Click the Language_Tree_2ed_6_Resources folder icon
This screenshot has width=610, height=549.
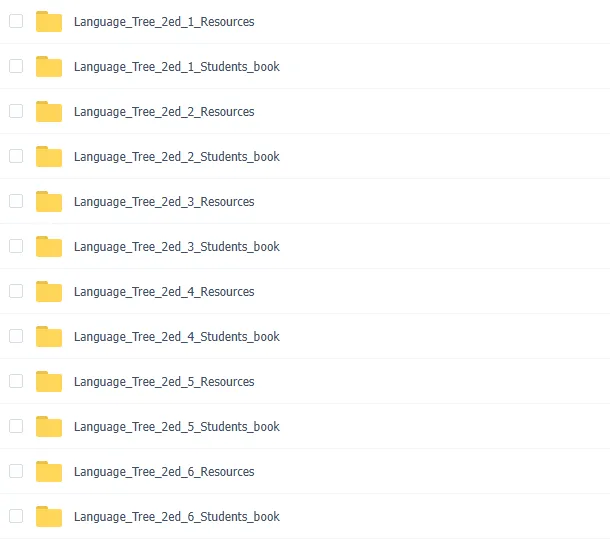pos(49,471)
